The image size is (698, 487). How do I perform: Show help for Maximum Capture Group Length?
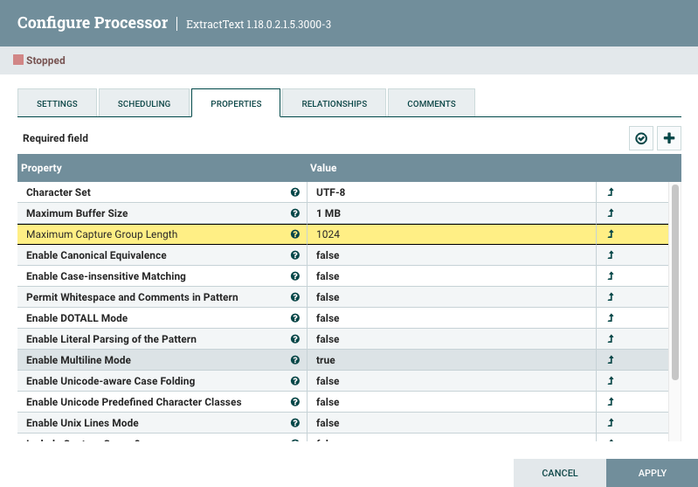point(295,234)
